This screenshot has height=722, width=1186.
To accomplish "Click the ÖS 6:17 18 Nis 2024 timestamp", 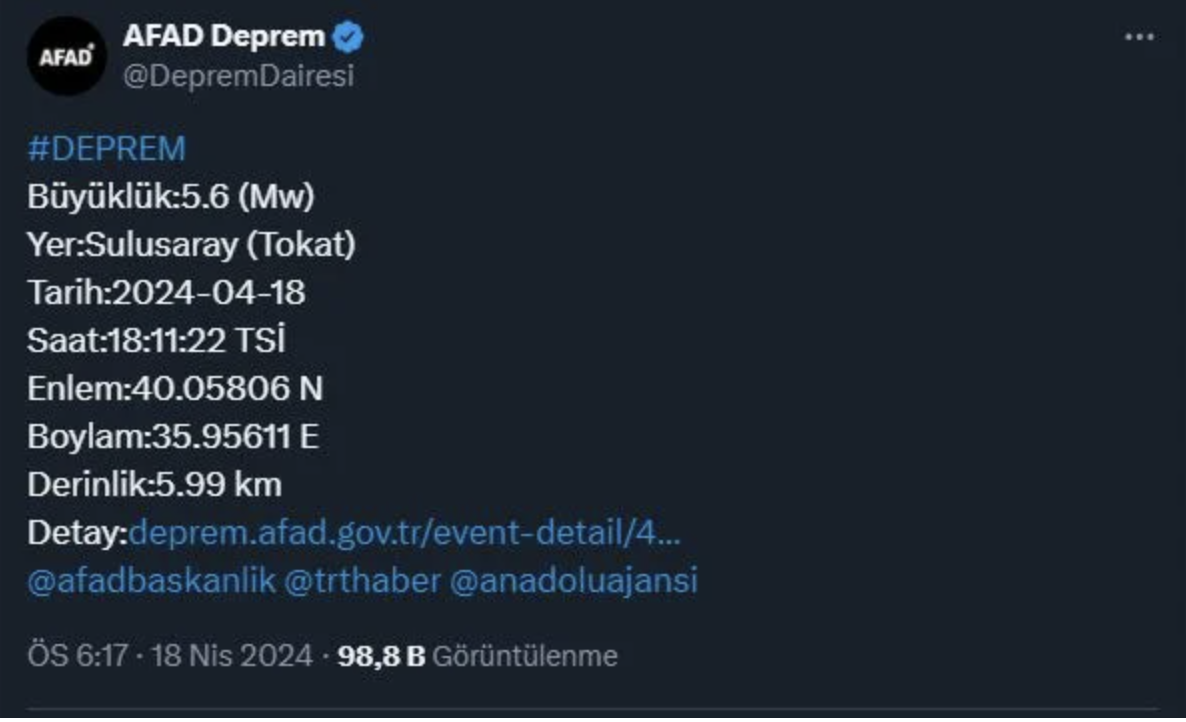I will coord(170,656).
